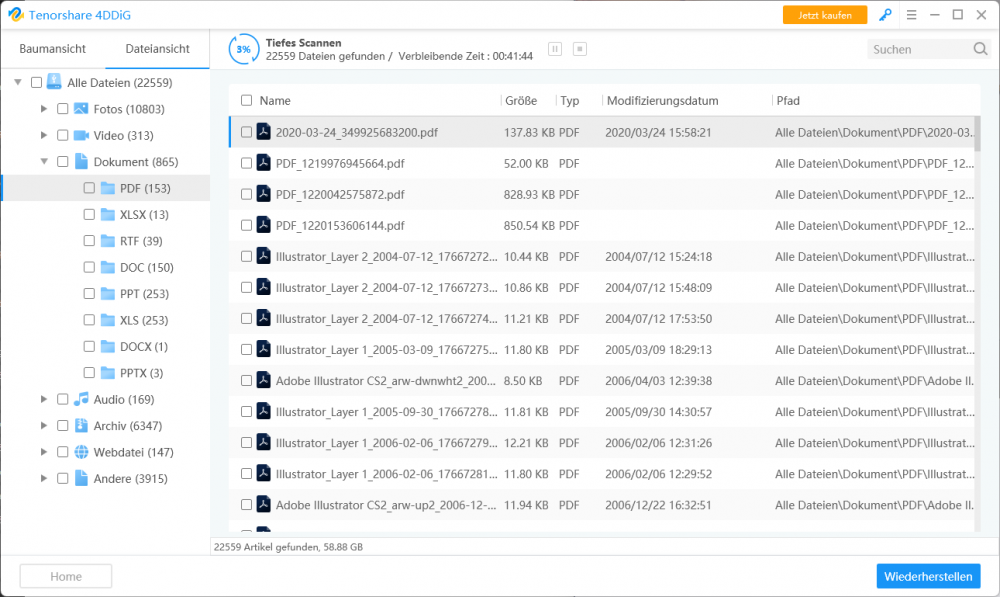
Task: Stop the scan with the stop icon
Action: (x=580, y=49)
